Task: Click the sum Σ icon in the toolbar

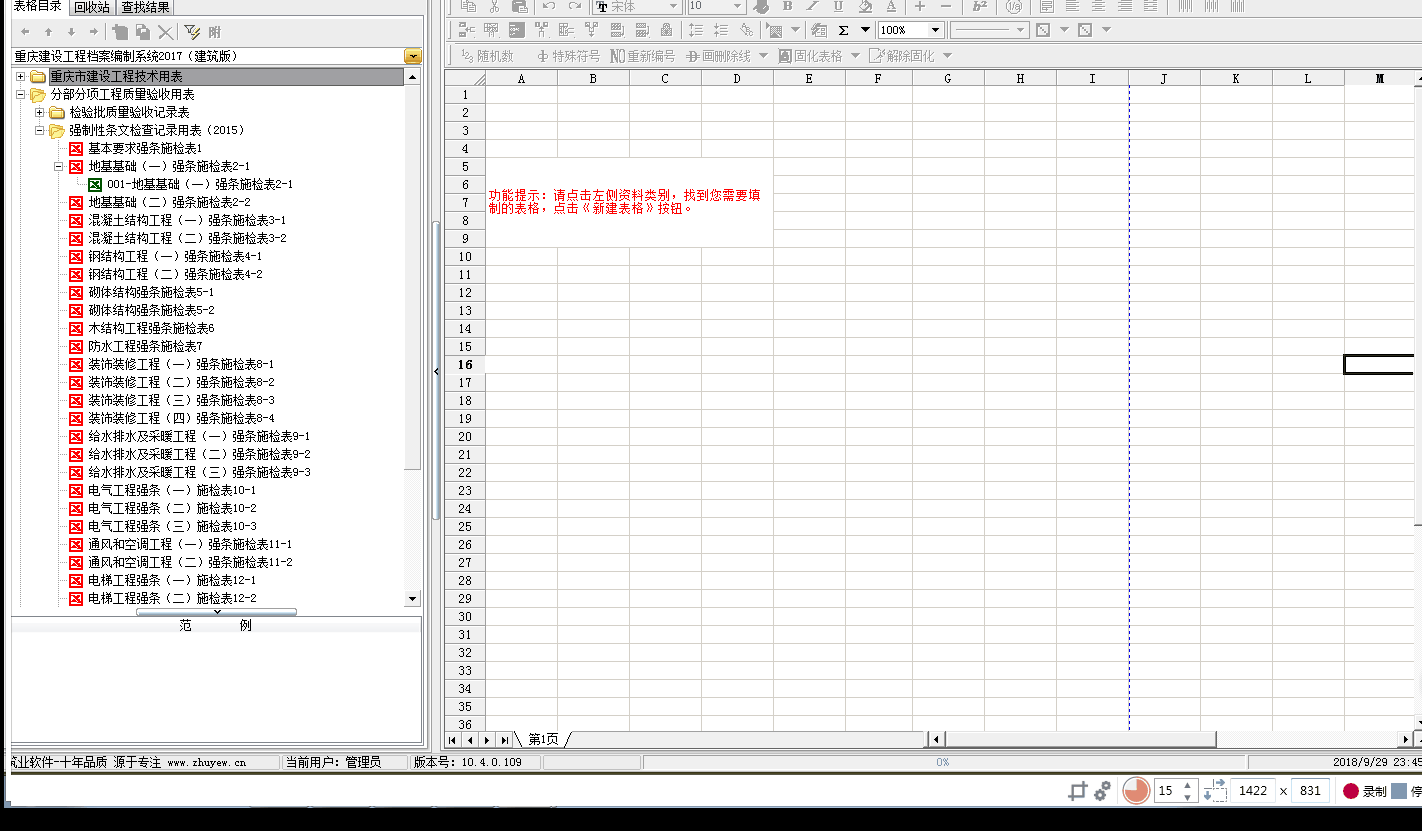Action: 843,30
